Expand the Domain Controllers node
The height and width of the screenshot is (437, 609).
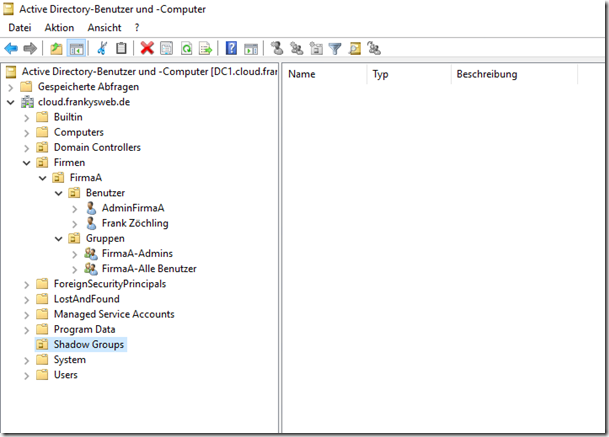coord(27,147)
